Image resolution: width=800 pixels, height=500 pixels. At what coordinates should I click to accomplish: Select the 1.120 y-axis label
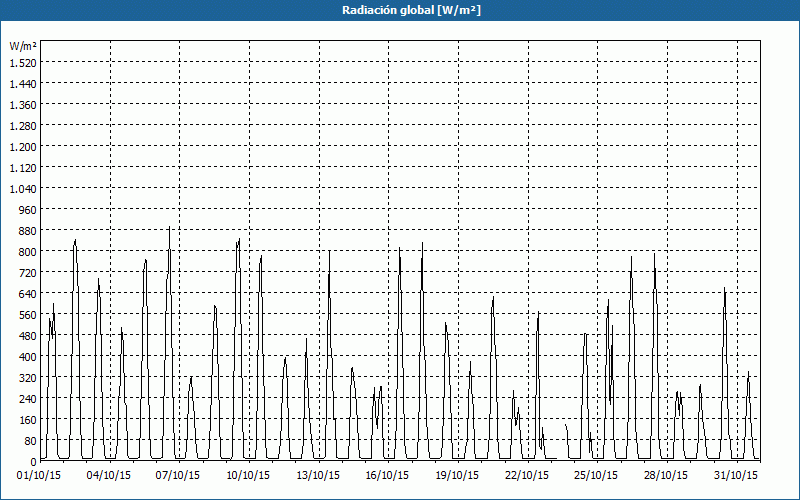[x=23, y=168]
